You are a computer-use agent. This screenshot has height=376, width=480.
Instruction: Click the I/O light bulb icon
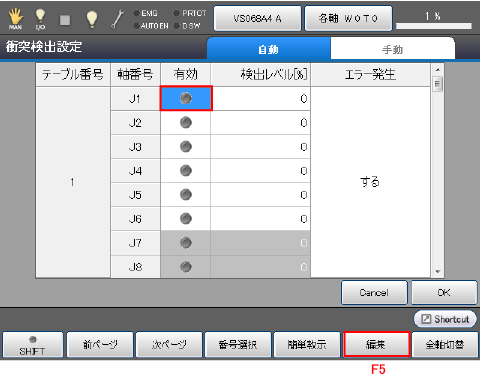[x=40, y=19]
